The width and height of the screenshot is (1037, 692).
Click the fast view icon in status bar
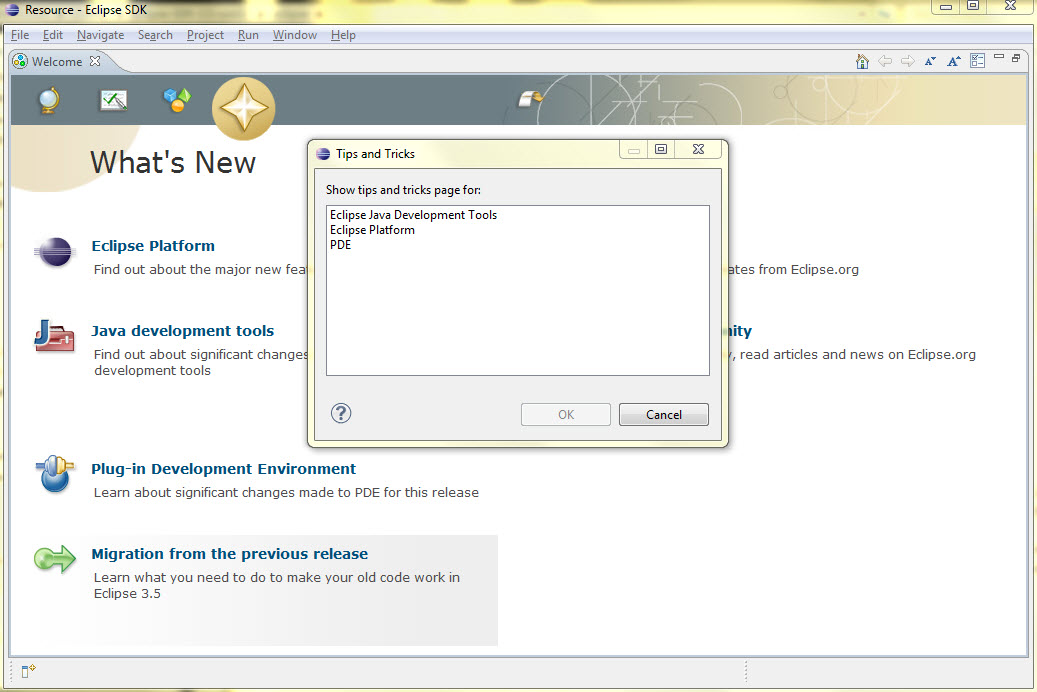point(28,671)
